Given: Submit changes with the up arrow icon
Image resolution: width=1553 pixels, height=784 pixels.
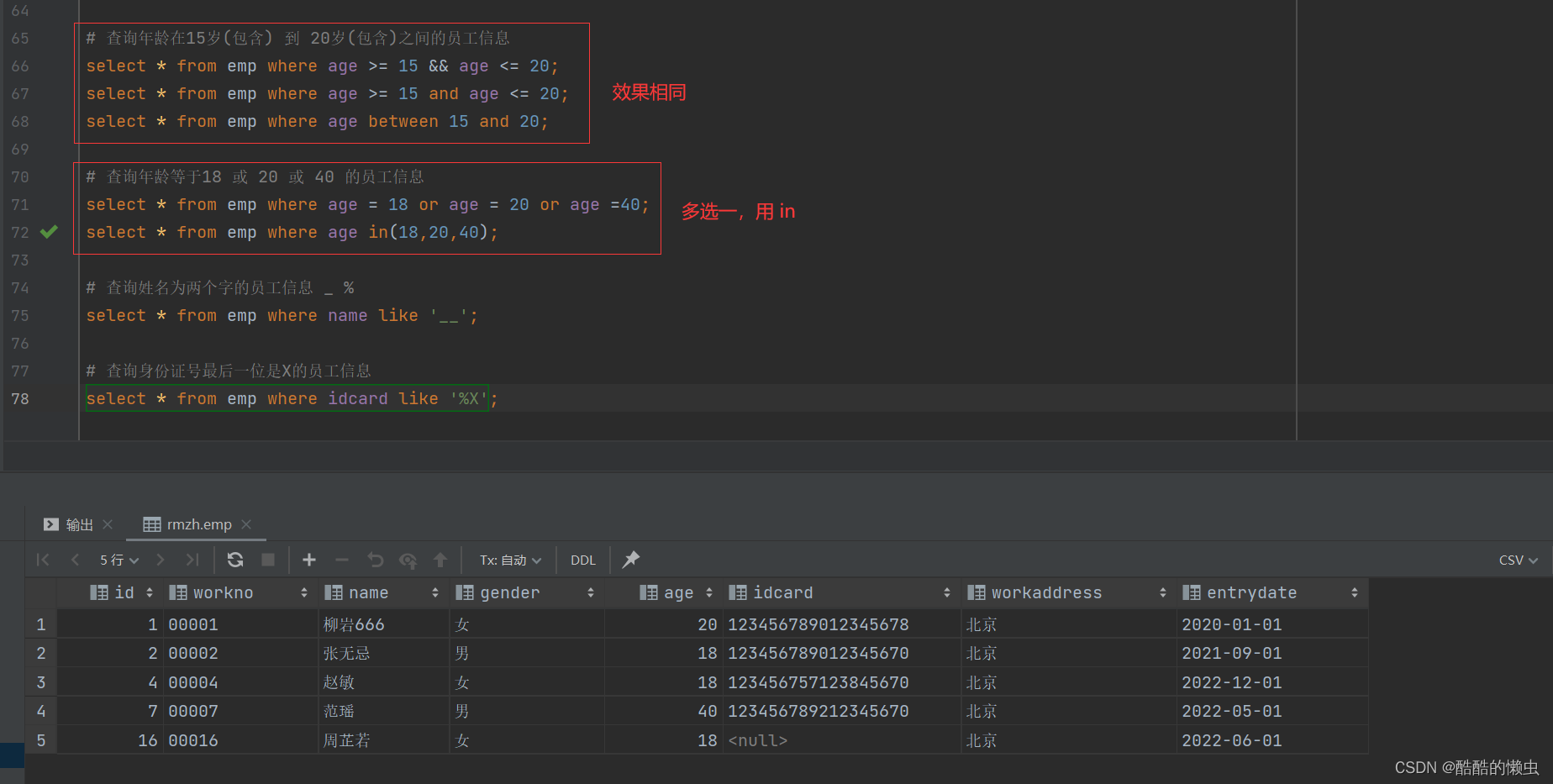Looking at the screenshot, I should click(x=440, y=560).
